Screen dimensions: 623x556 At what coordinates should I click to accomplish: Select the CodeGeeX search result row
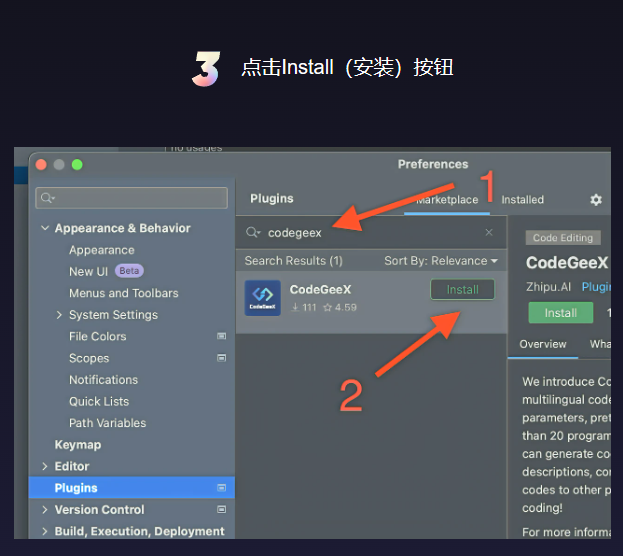click(x=371, y=302)
